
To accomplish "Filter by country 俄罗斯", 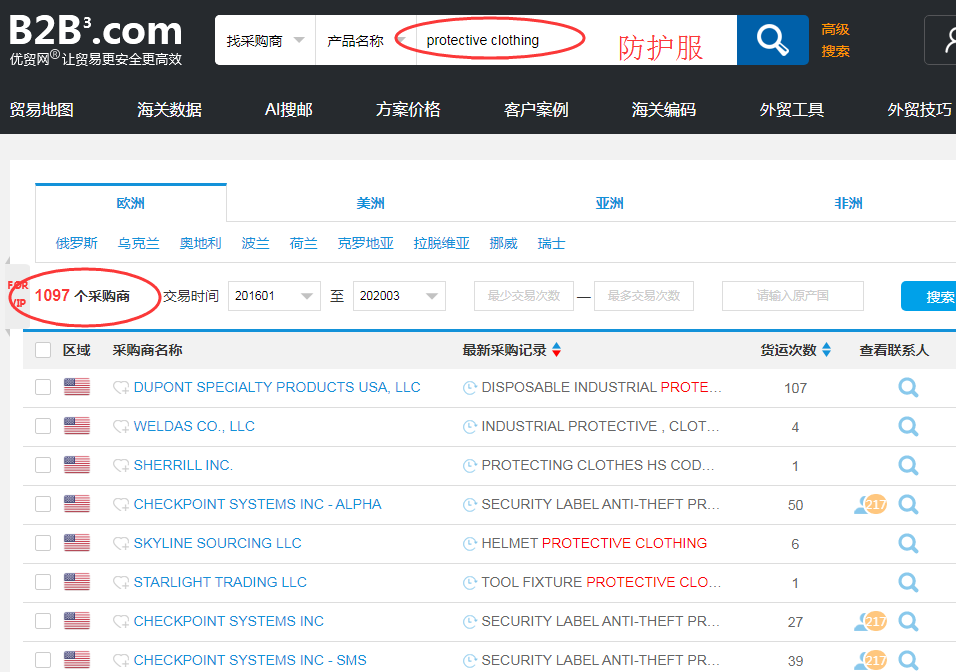I will (x=77, y=243).
